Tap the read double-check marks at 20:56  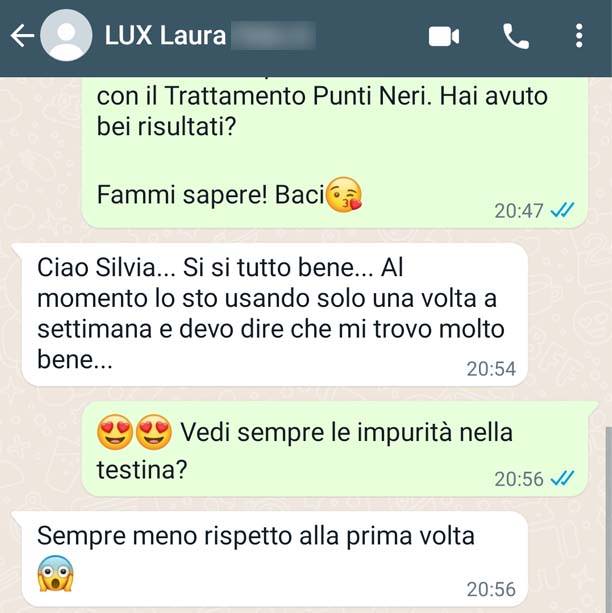(x=562, y=478)
